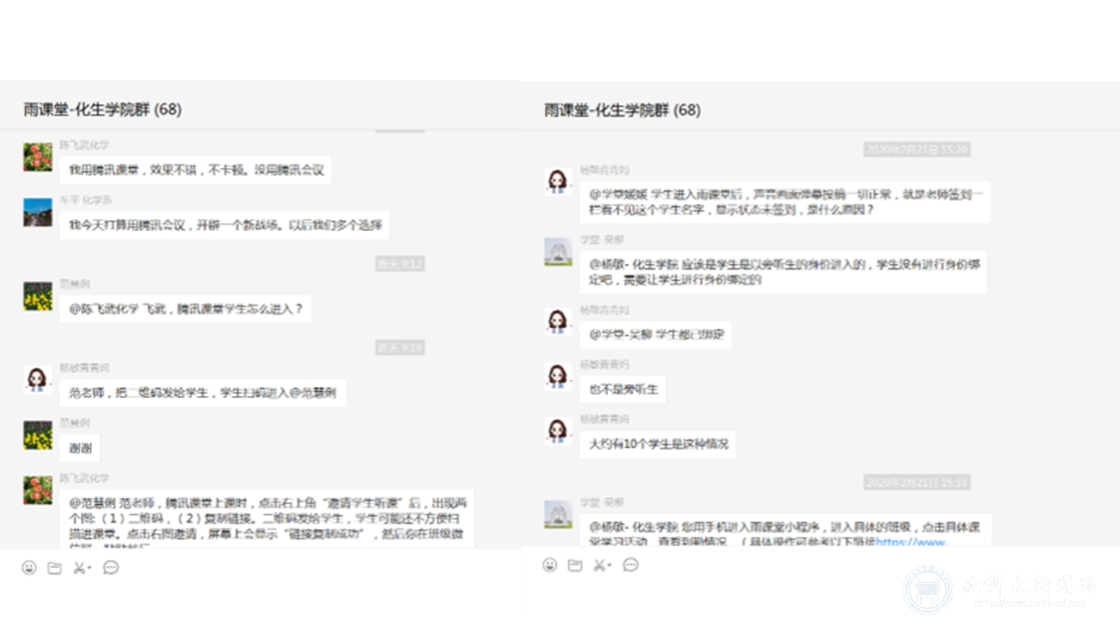Open emoji picker in right chat window
This screenshot has width=1120, height=630.
click(x=549, y=565)
